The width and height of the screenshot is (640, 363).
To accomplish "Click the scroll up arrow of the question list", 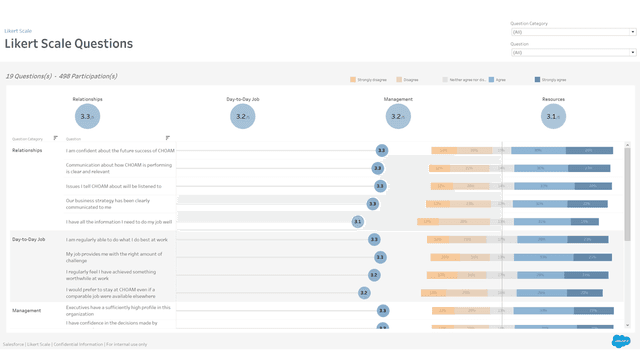I will (x=627, y=145).
